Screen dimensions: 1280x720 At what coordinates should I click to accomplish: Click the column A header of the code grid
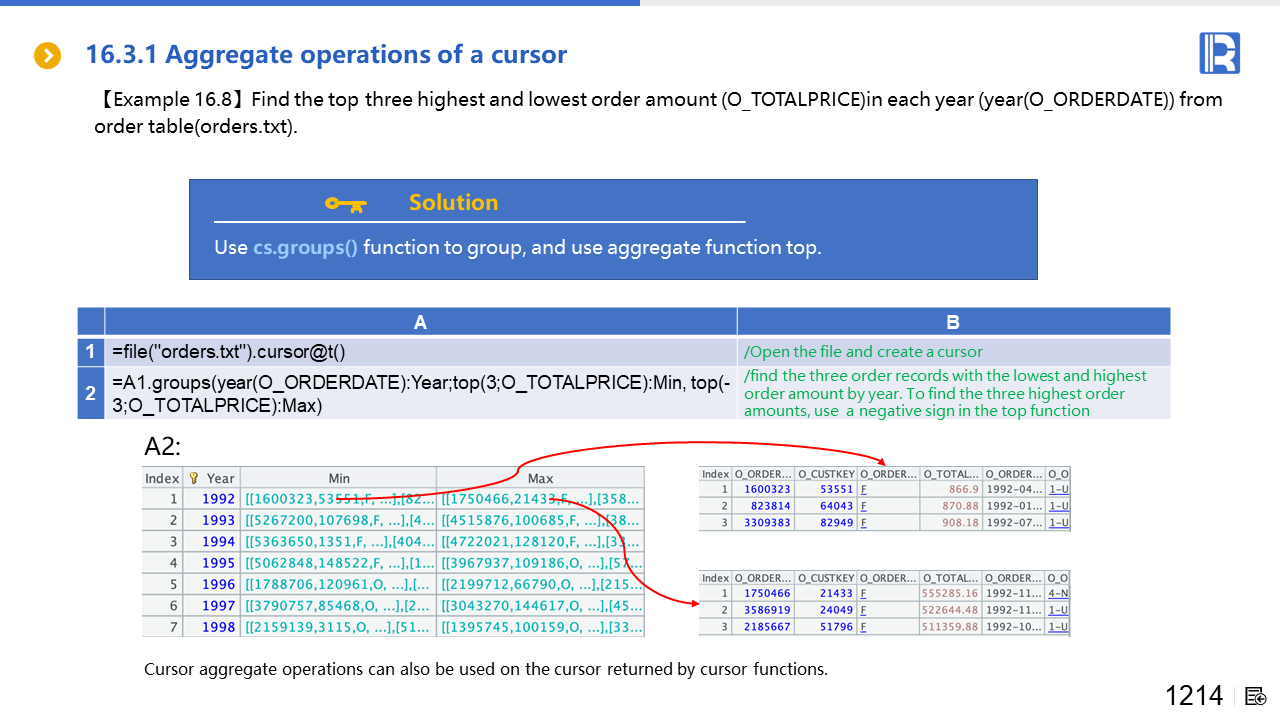420,322
